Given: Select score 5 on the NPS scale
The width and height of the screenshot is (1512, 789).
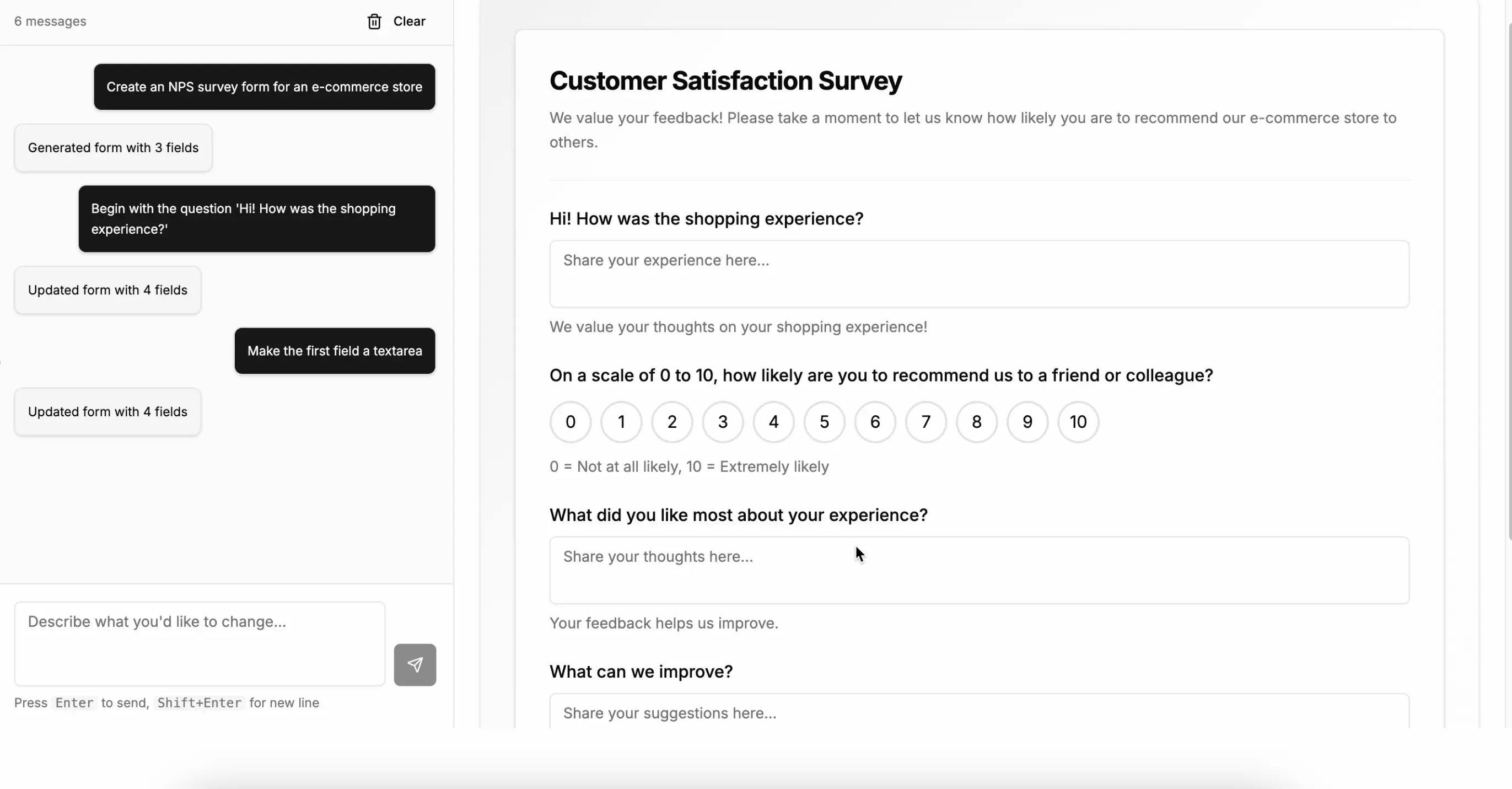Looking at the screenshot, I should point(824,421).
